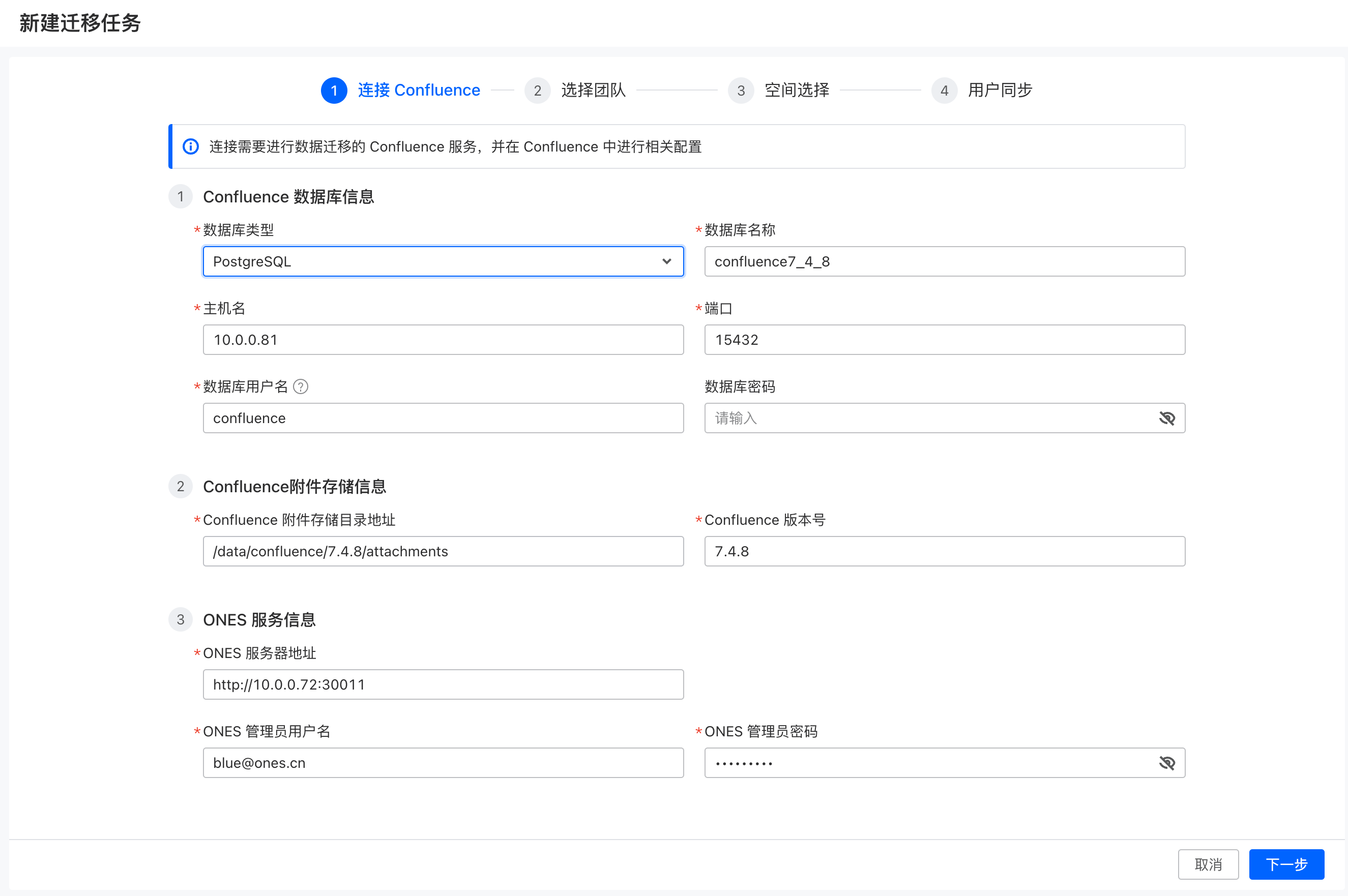Select step 2 选择团队
Screen dimensions: 1348x896
575,91
